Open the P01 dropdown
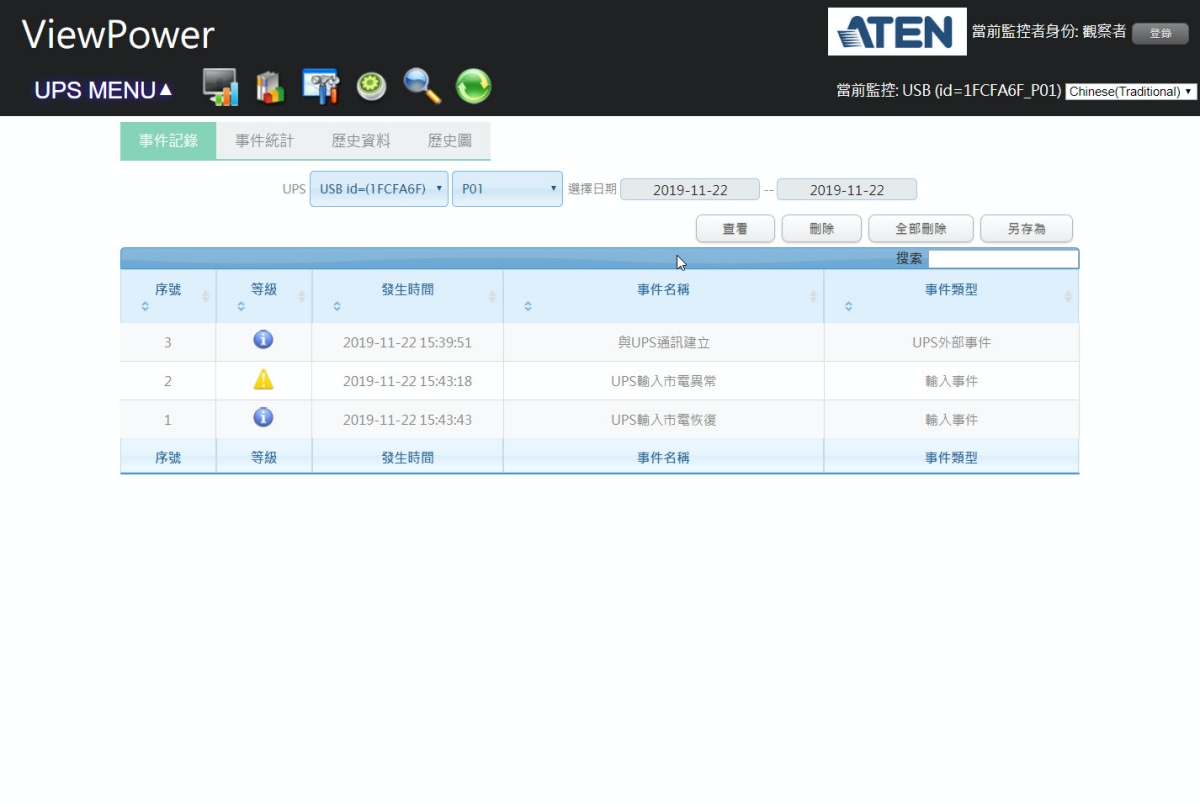This screenshot has width=1200, height=805. tap(507, 188)
